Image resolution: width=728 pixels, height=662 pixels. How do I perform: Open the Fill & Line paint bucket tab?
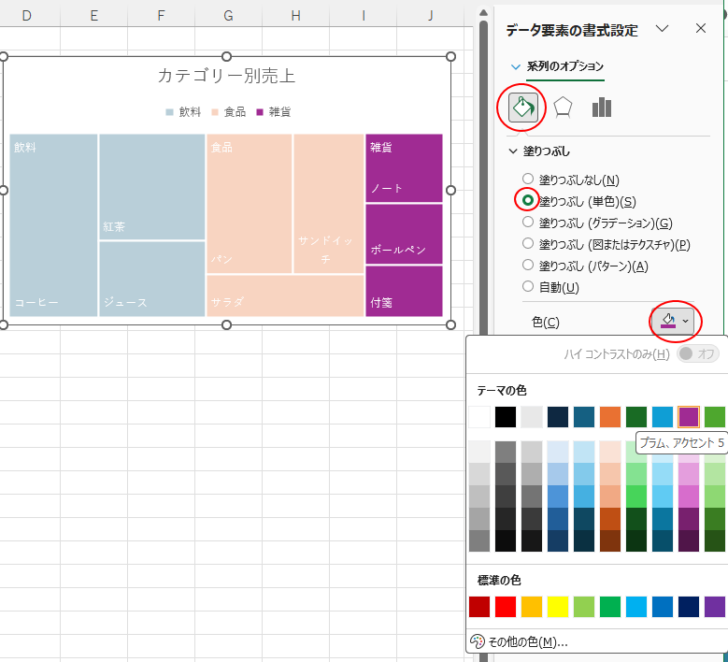523,108
